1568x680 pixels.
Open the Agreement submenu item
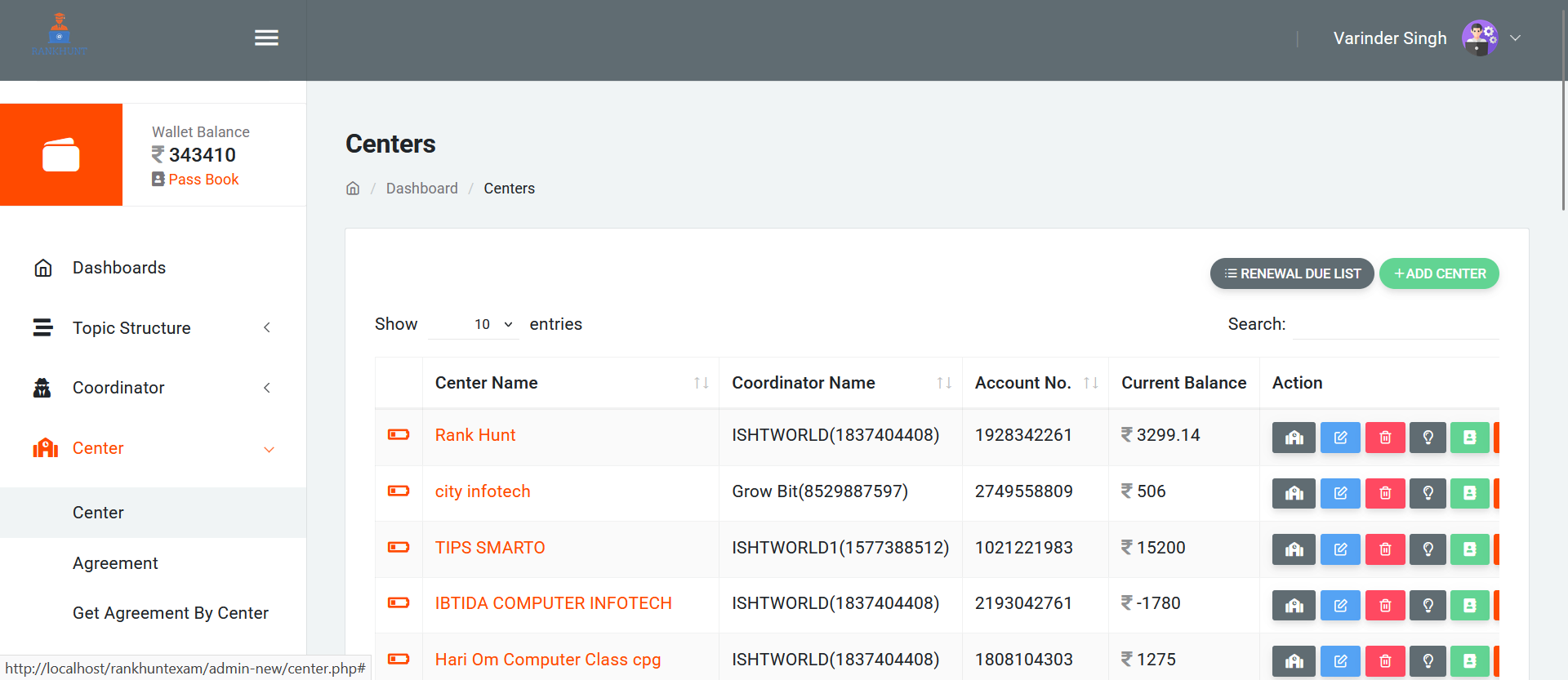(x=115, y=563)
